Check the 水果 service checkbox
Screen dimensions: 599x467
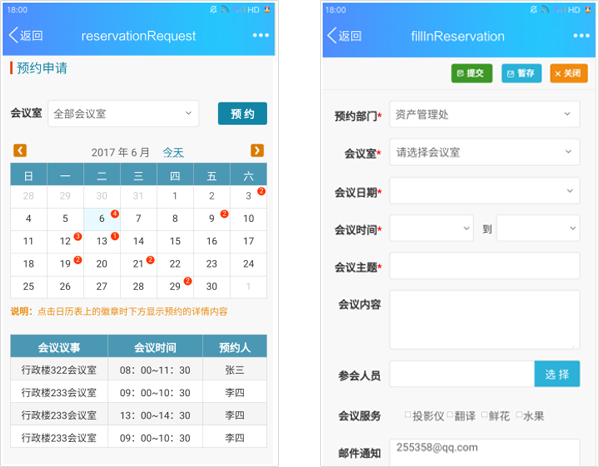pos(519,415)
